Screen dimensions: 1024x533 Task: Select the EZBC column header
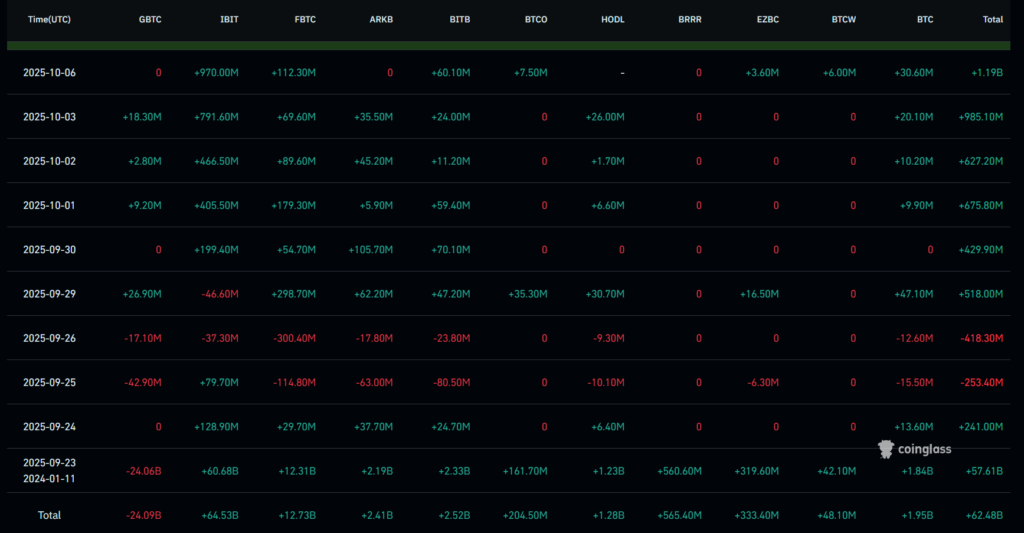(x=766, y=19)
